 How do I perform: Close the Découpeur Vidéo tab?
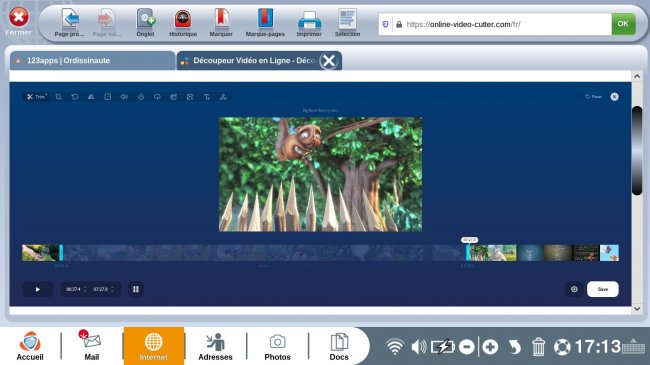coord(329,61)
